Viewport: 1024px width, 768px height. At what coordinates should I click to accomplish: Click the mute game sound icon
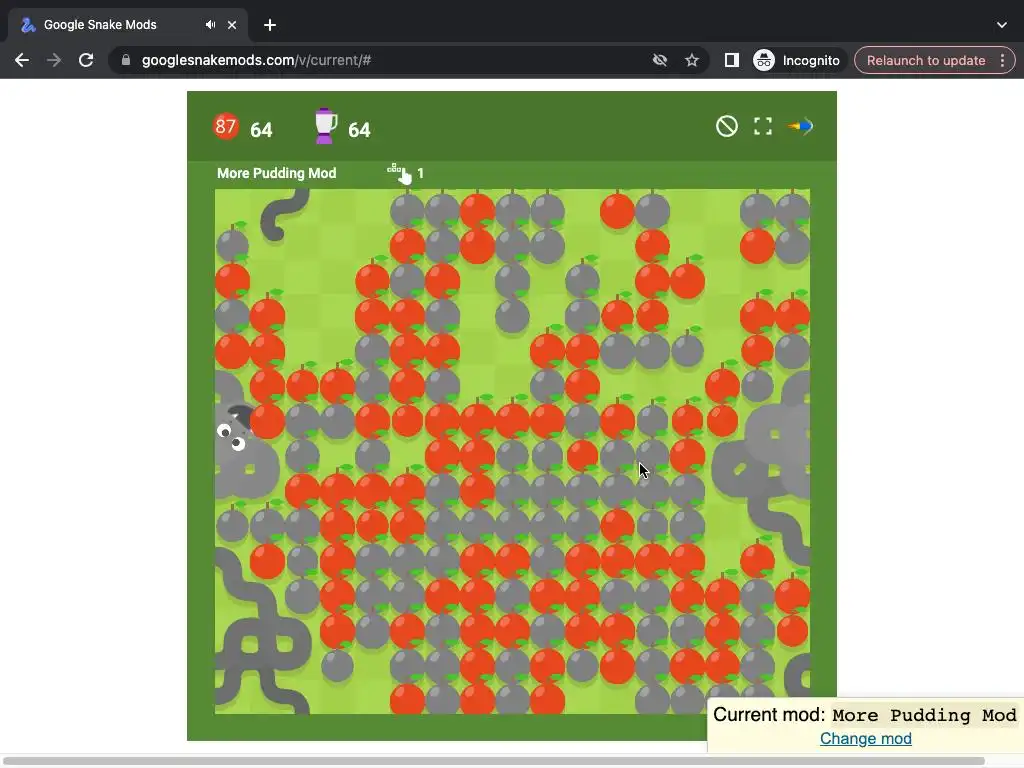click(726, 126)
